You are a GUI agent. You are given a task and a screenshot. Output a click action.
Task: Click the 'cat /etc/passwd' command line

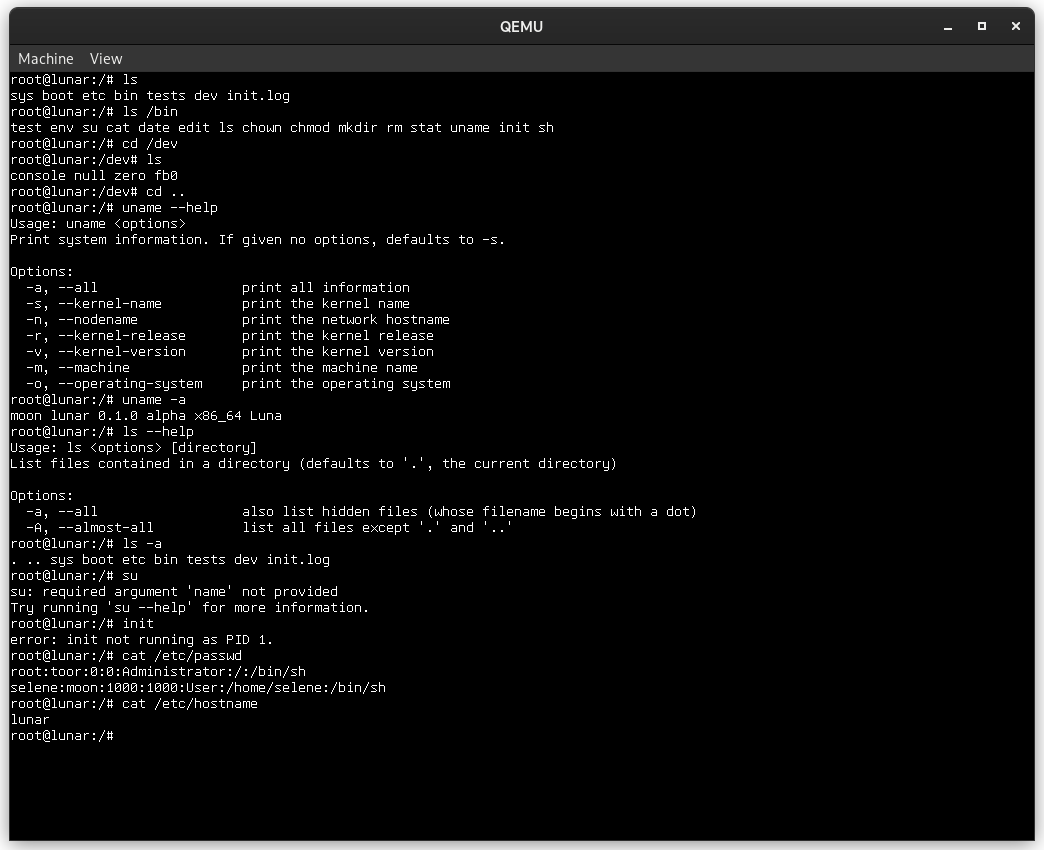(127, 656)
